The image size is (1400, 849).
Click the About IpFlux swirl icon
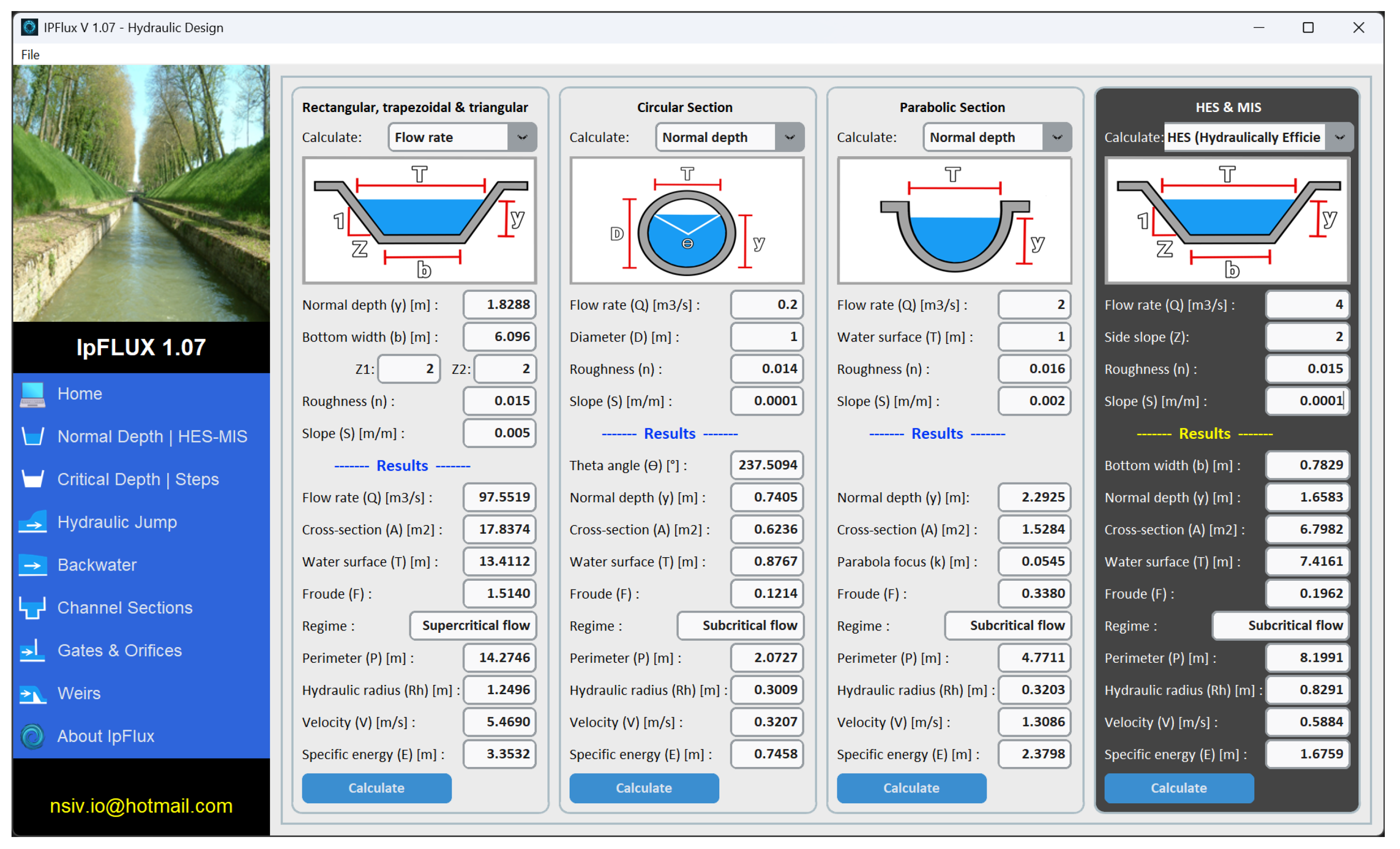click(32, 737)
